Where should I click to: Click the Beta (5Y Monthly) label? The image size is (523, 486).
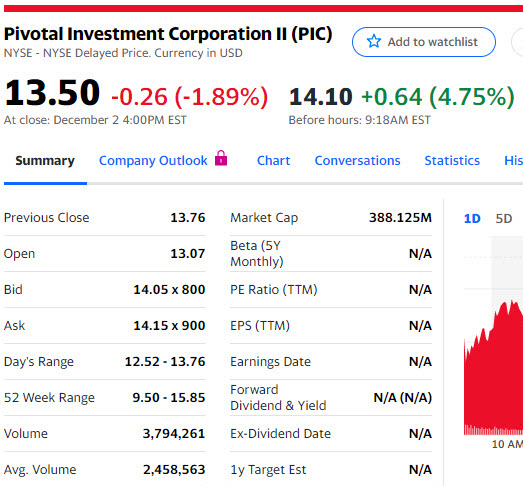(x=257, y=254)
